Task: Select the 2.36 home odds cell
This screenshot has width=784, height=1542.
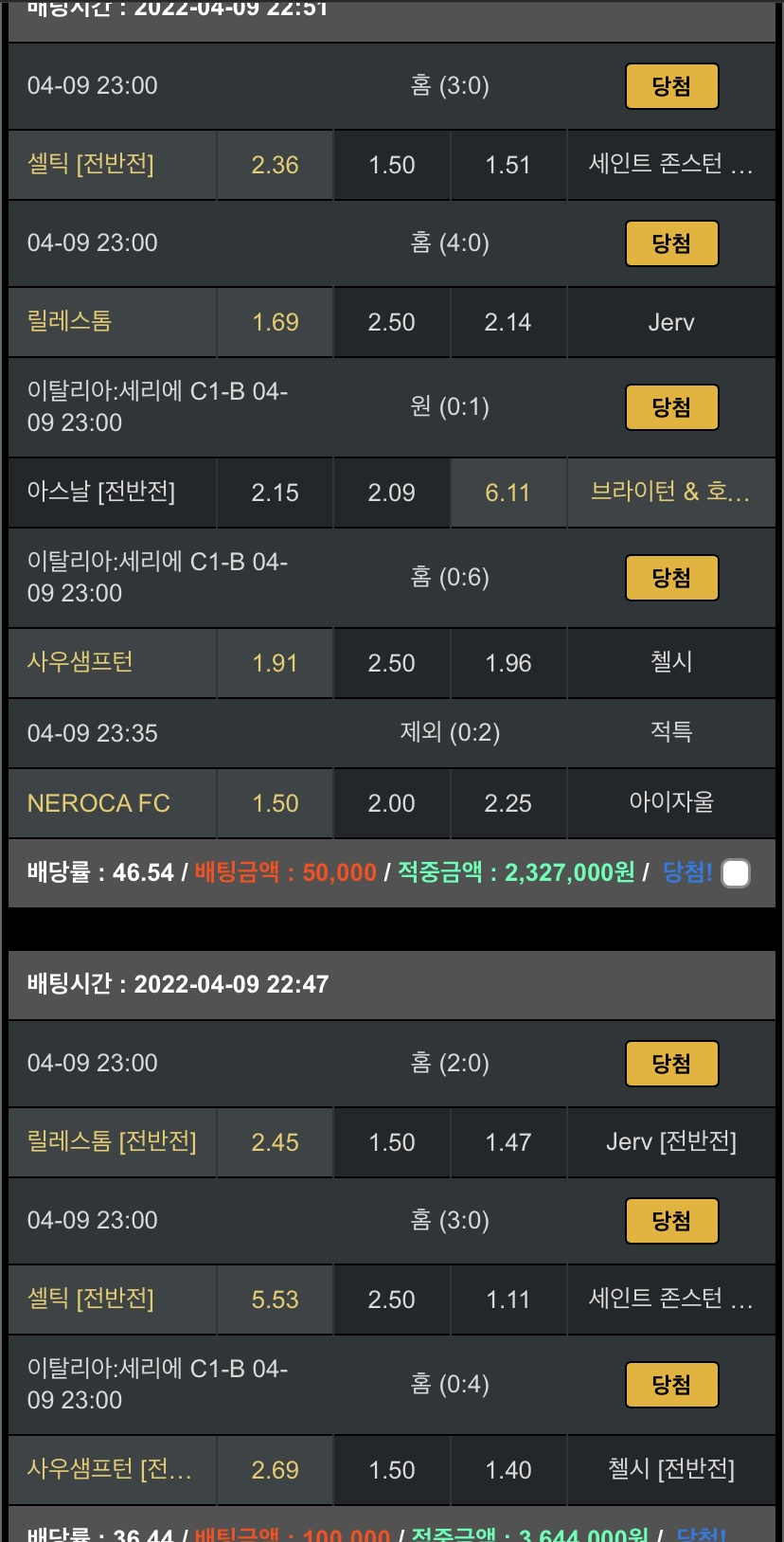Action: (275, 165)
